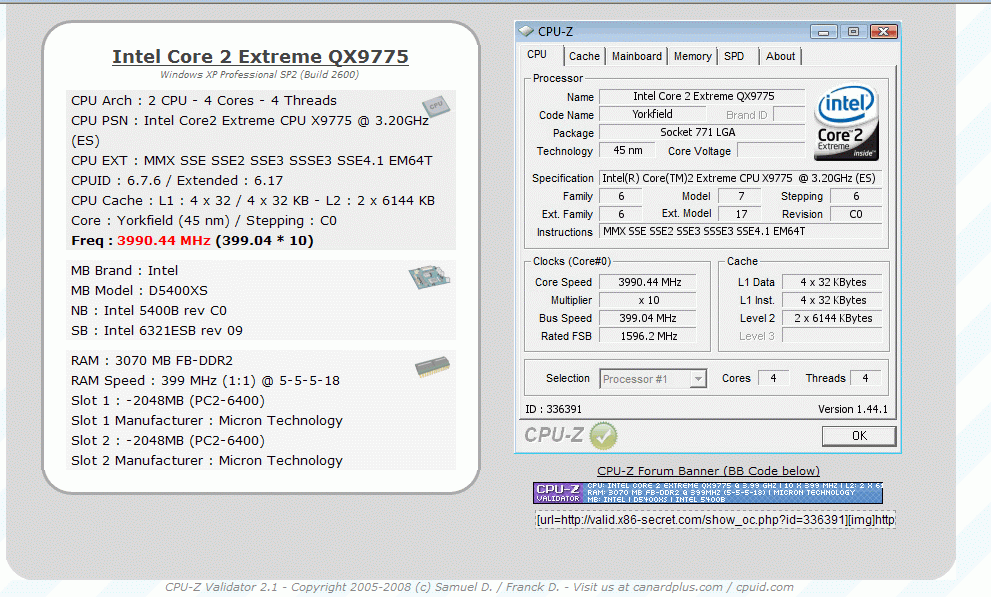991x597 pixels.
Task: Click the RAM module icon
Action: pyautogui.click(x=432, y=366)
